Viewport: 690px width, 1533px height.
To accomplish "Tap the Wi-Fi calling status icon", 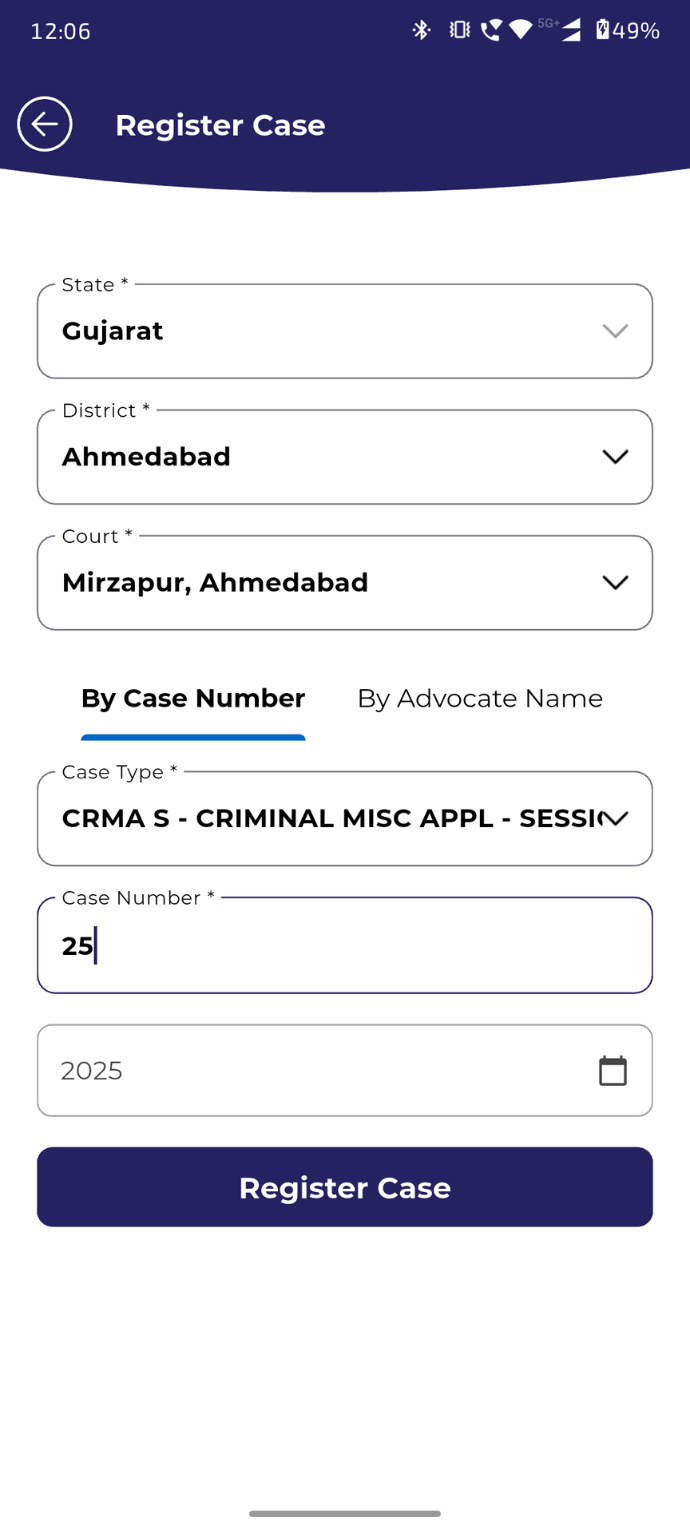I will click(x=490, y=30).
